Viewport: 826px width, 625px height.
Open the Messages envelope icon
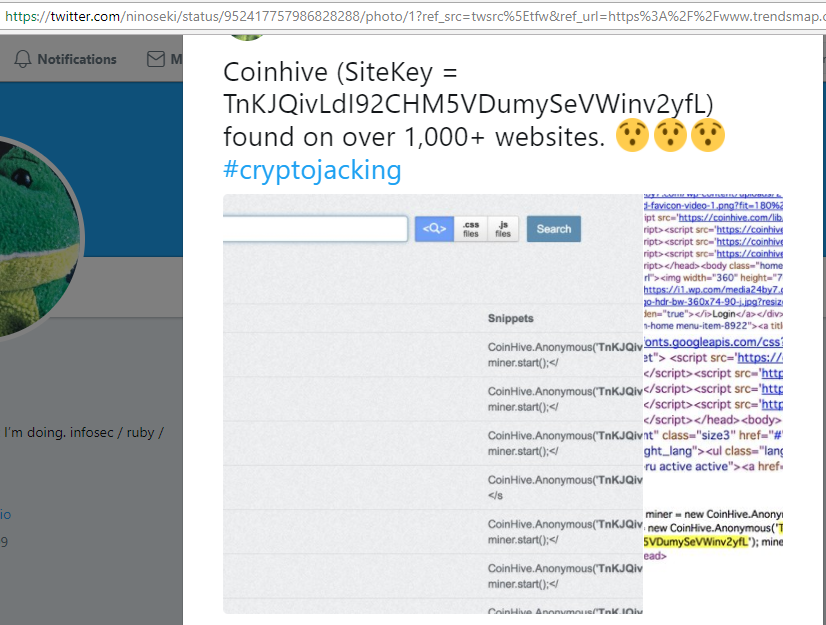[156, 59]
